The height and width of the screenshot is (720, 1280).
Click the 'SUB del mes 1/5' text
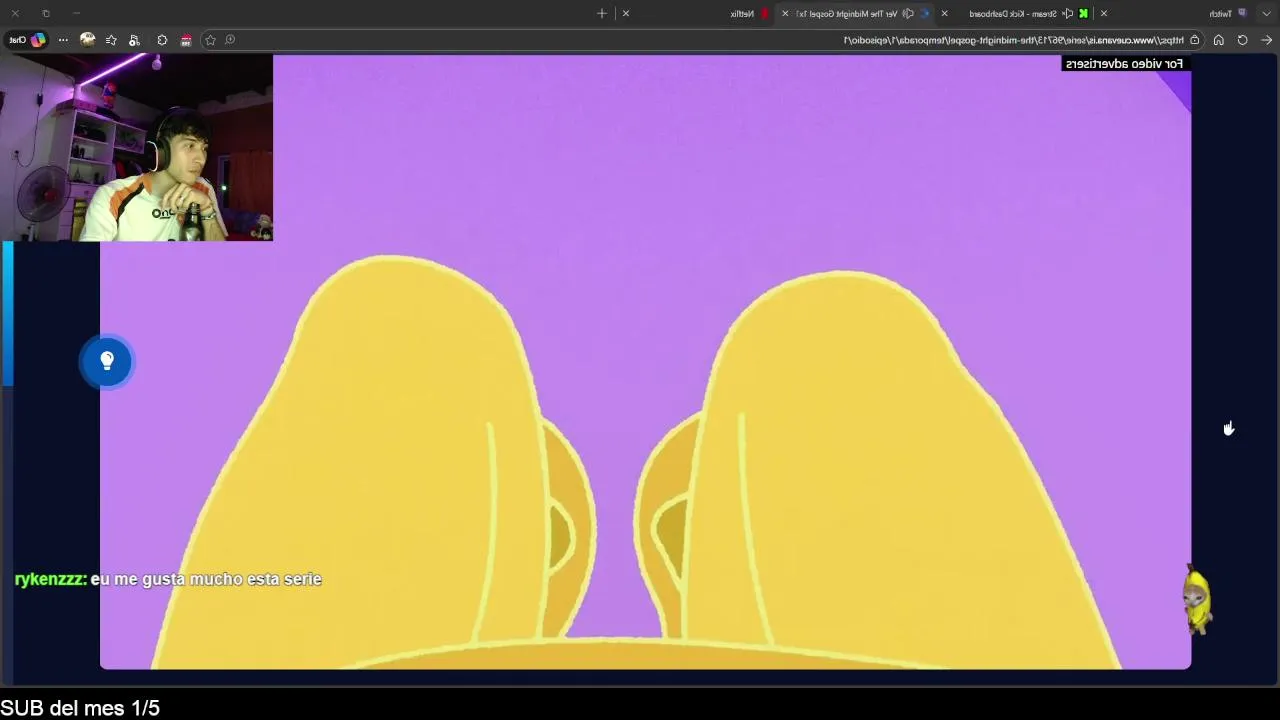80,708
